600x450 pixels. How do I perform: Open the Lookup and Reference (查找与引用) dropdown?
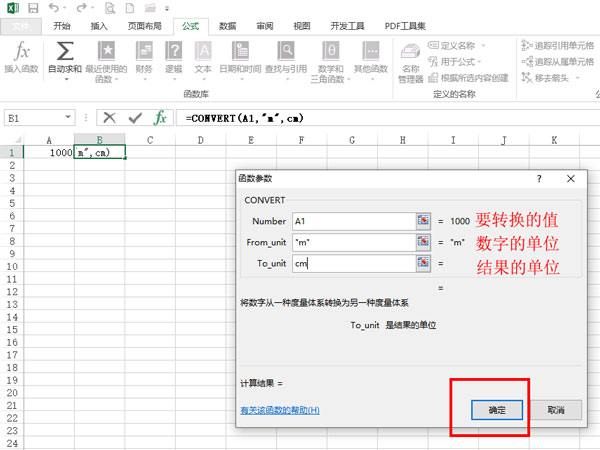click(x=286, y=57)
